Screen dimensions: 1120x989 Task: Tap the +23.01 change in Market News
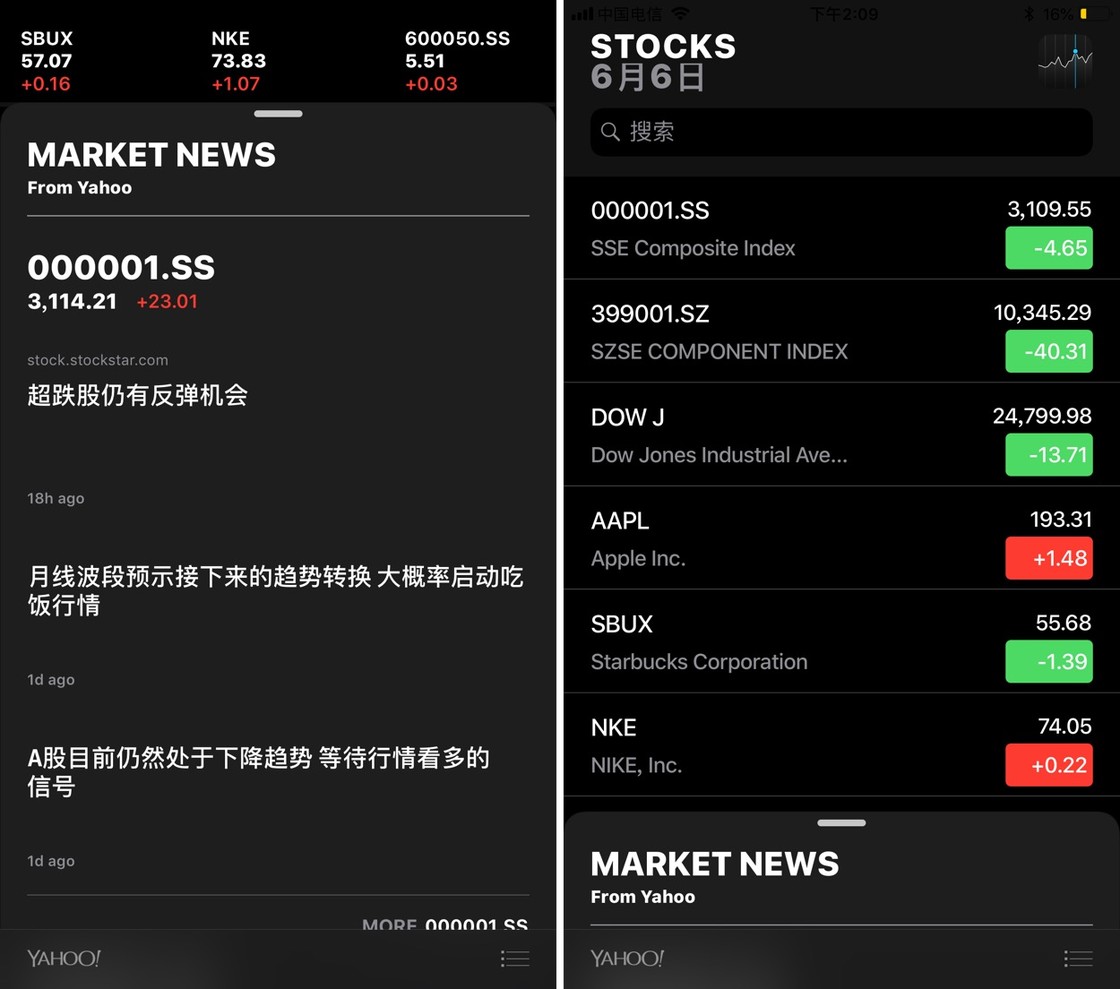(167, 301)
